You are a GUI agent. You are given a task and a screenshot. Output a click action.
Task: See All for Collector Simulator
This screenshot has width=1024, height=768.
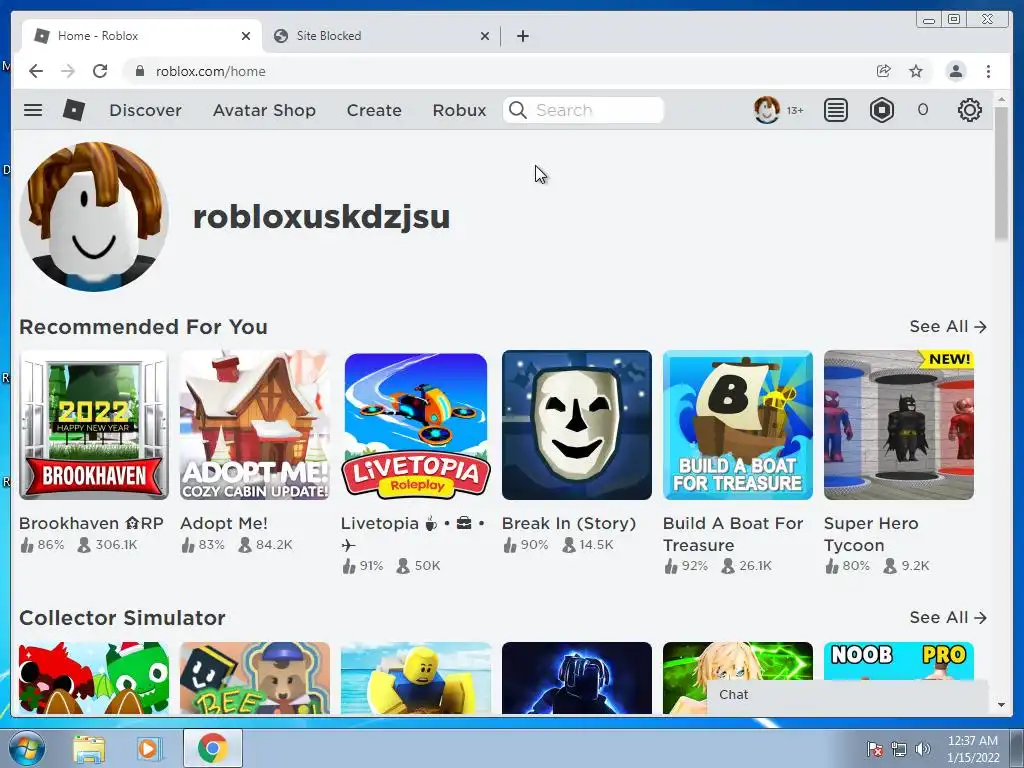pos(948,618)
